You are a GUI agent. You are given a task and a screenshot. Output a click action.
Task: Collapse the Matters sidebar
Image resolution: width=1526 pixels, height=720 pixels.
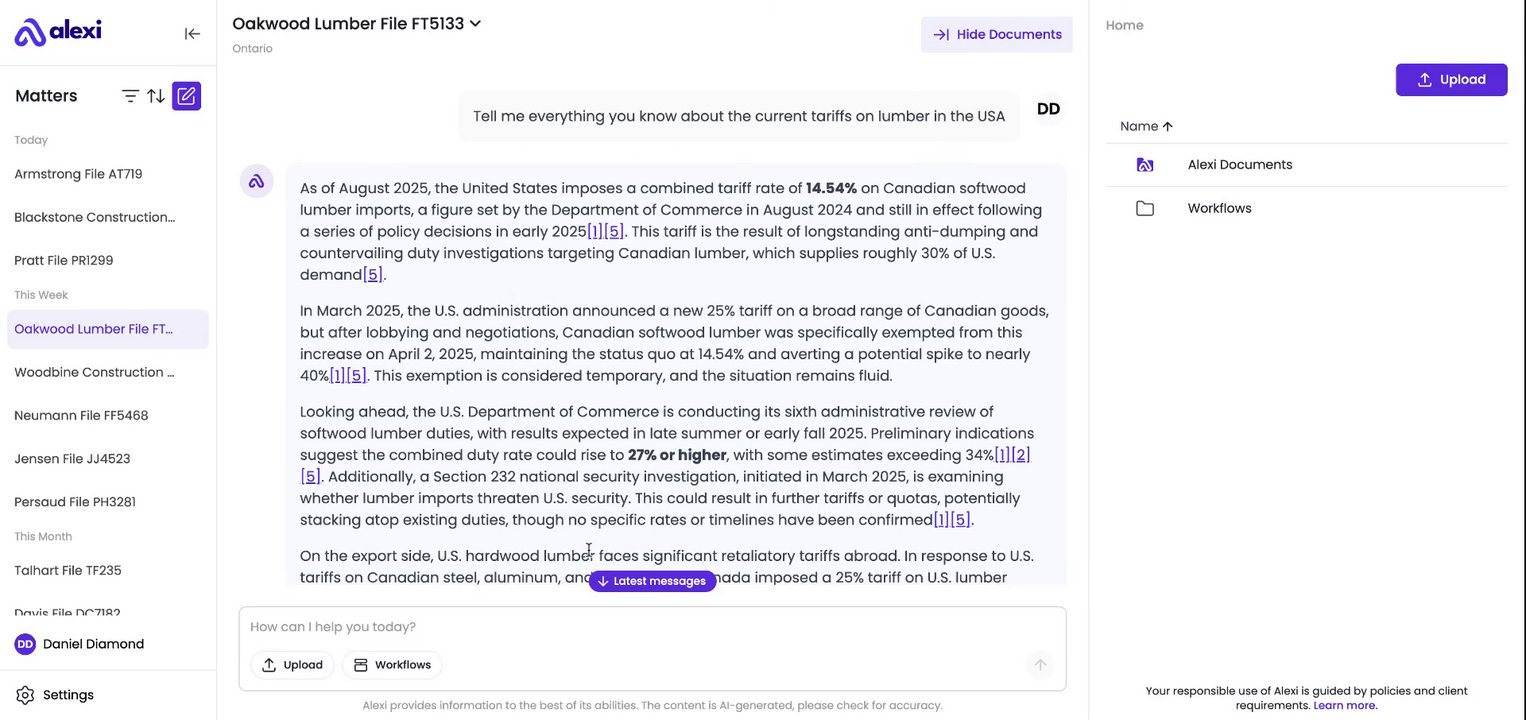192,34
